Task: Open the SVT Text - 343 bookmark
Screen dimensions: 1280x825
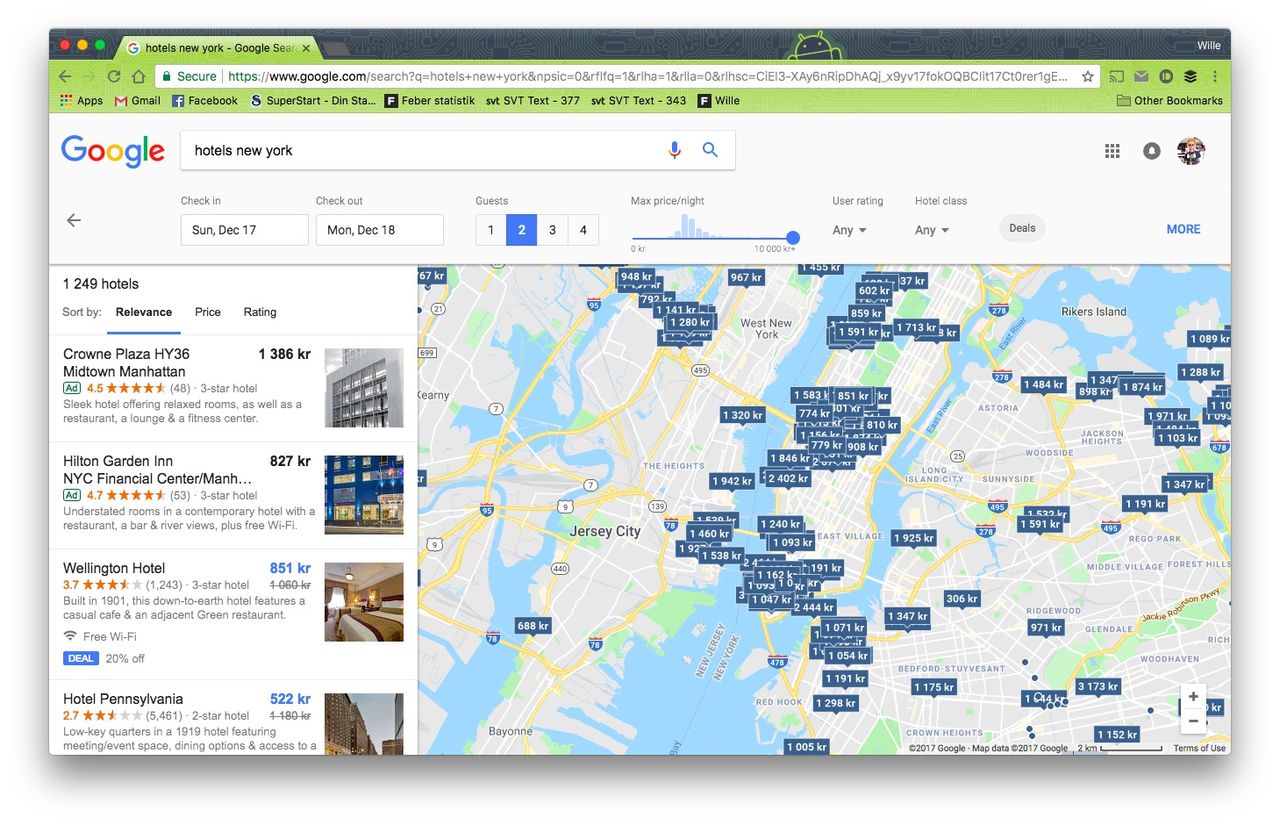Action: (638, 101)
